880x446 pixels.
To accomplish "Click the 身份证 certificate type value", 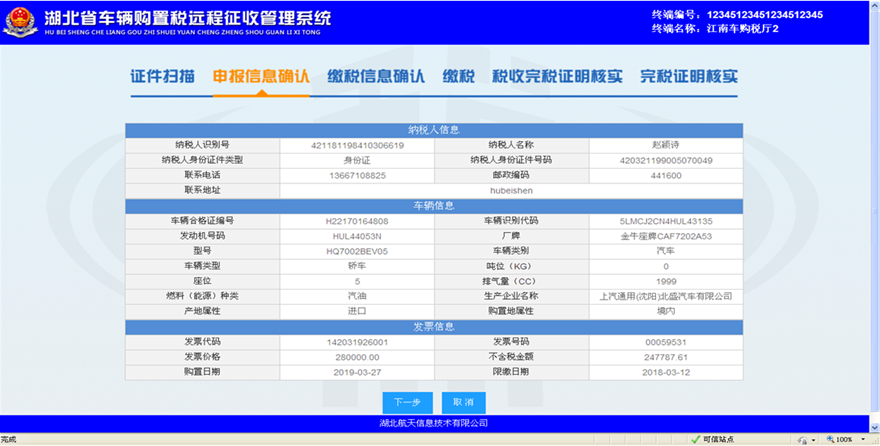I will (357, 160).
